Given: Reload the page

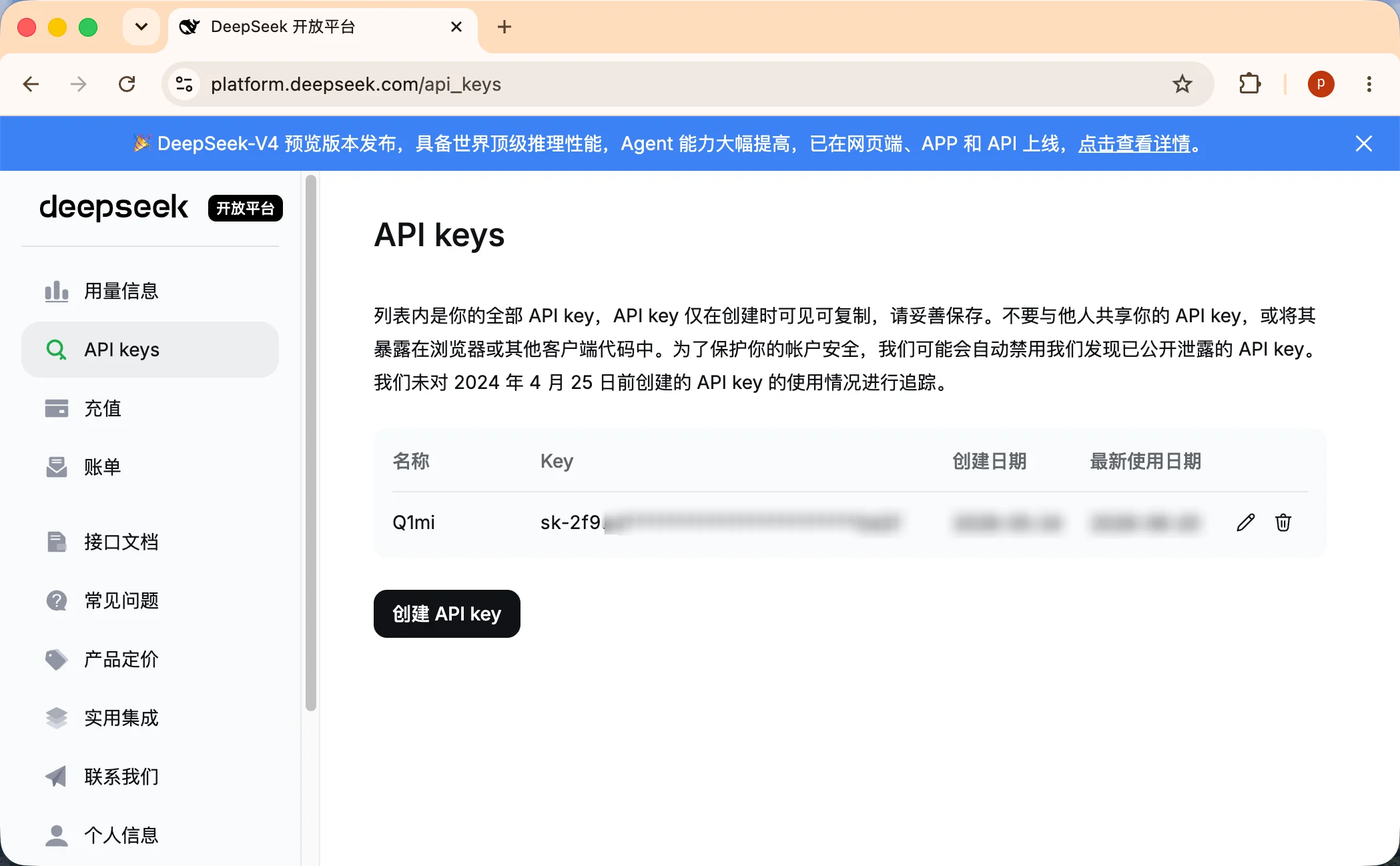Looking at the screenshot, I should coord(127,84).
